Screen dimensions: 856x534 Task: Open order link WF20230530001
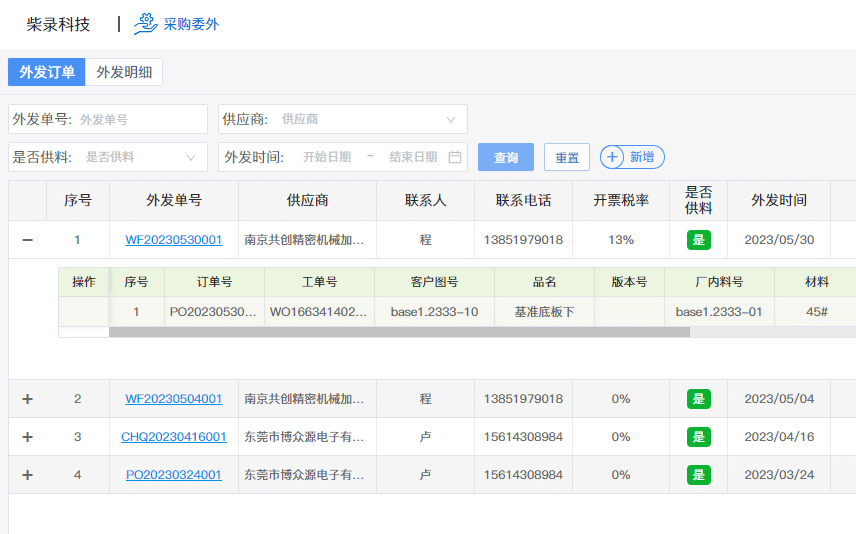[174, 240]
